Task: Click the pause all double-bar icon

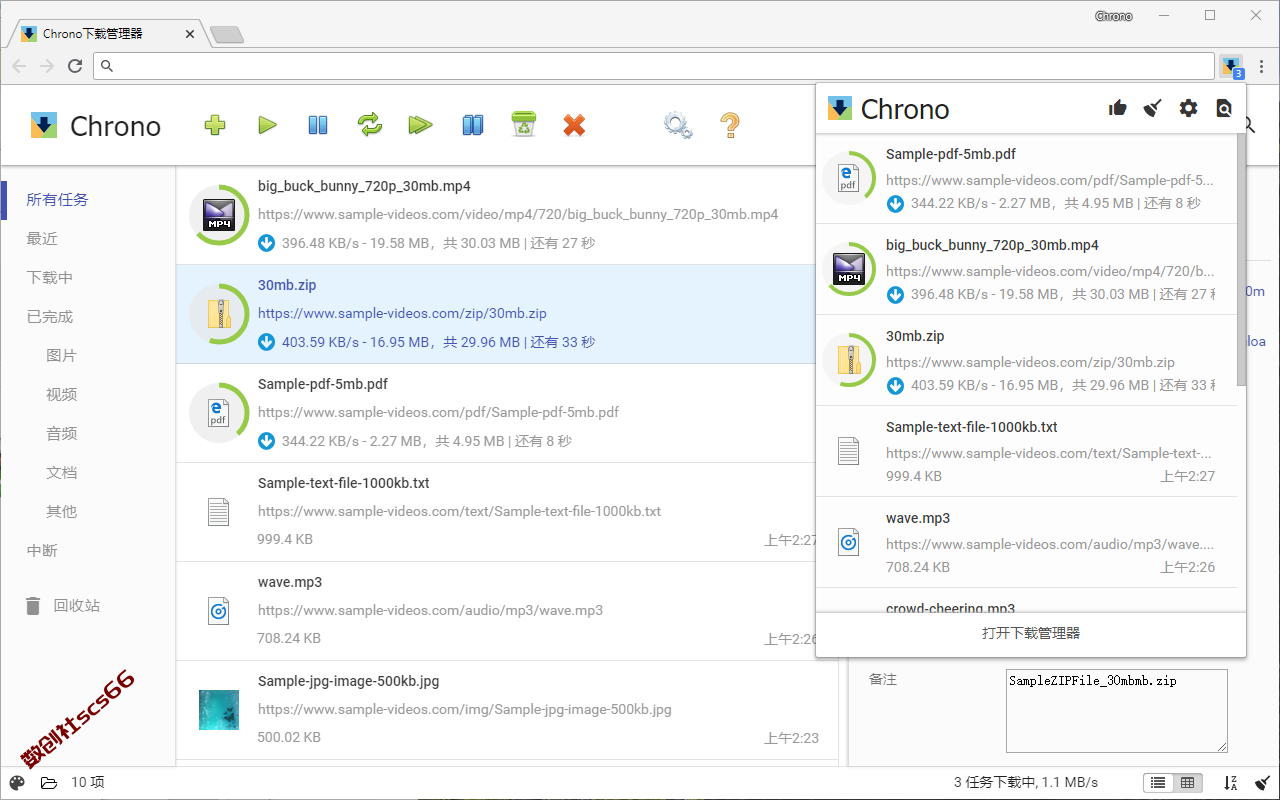Action: click(x=473, y=125)
